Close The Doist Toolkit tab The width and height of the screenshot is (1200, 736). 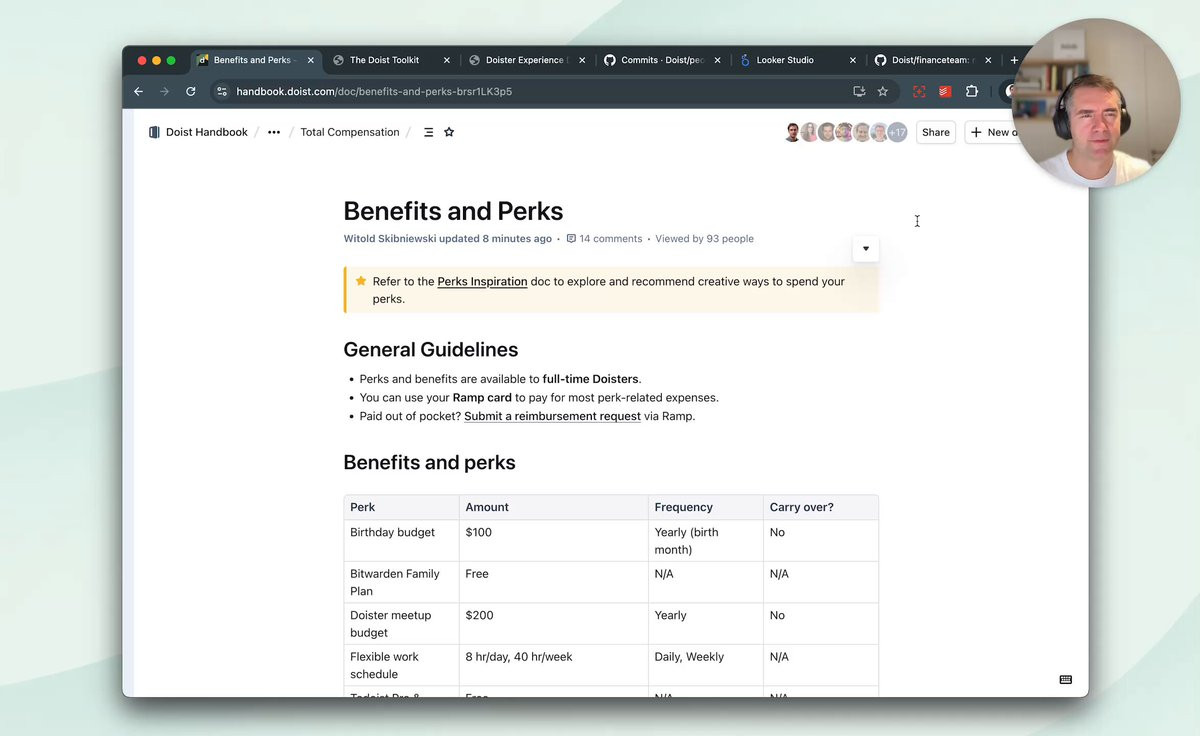click(x=447, y=60)
